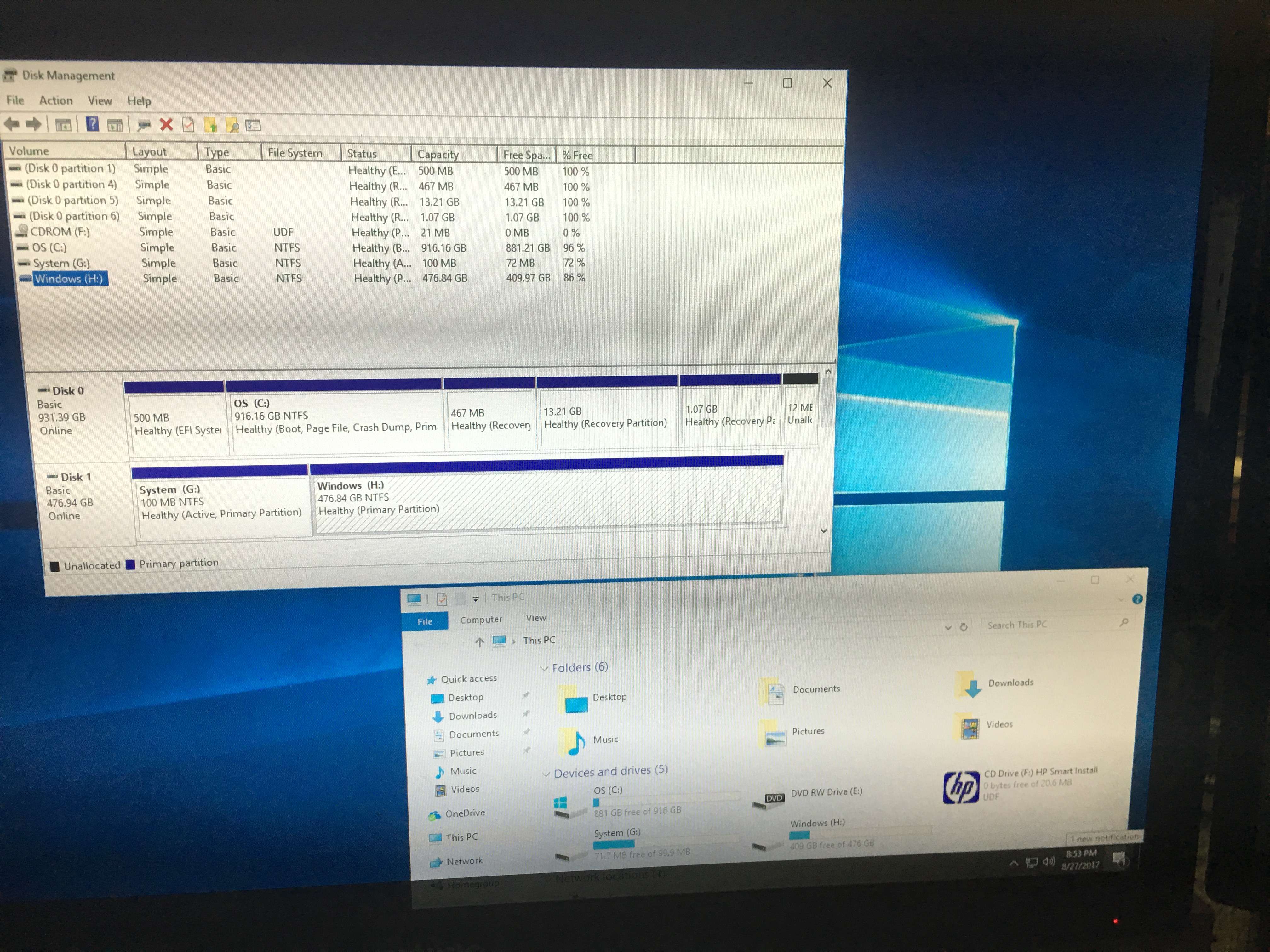Screen dimensions: 1270x952
Task: Open Help via the blue question mark icon
Action: [x=92, y=124]
